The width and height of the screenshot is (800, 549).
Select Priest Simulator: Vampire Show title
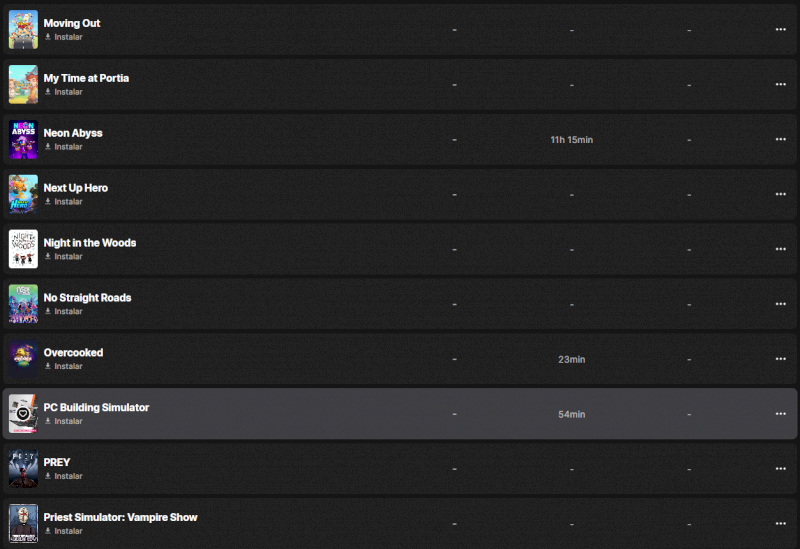tap(120, 518)
